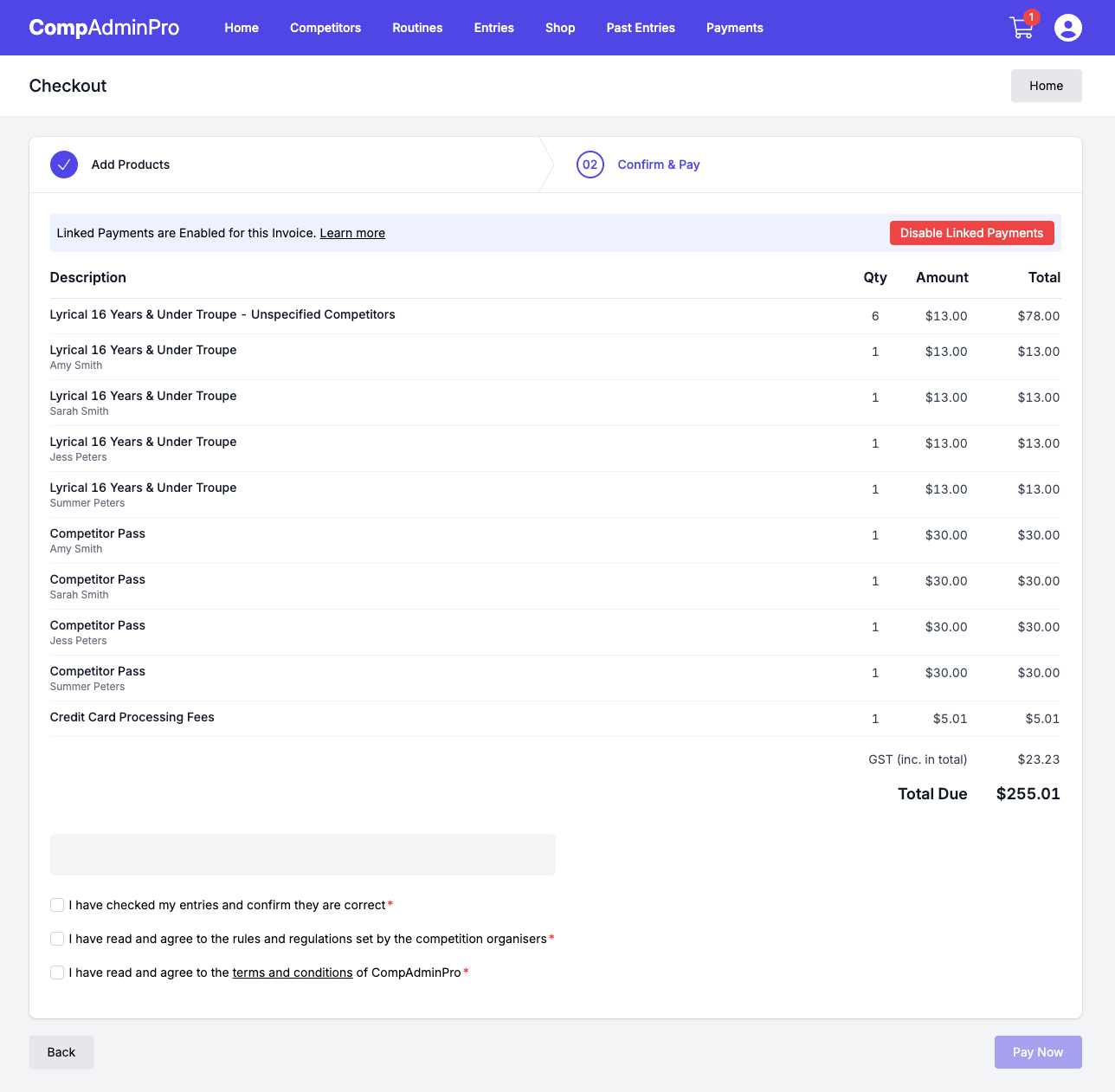Click Lyrical Troupe entry for Summer Peters
1115x1092 pixels.
pos(556,494)
